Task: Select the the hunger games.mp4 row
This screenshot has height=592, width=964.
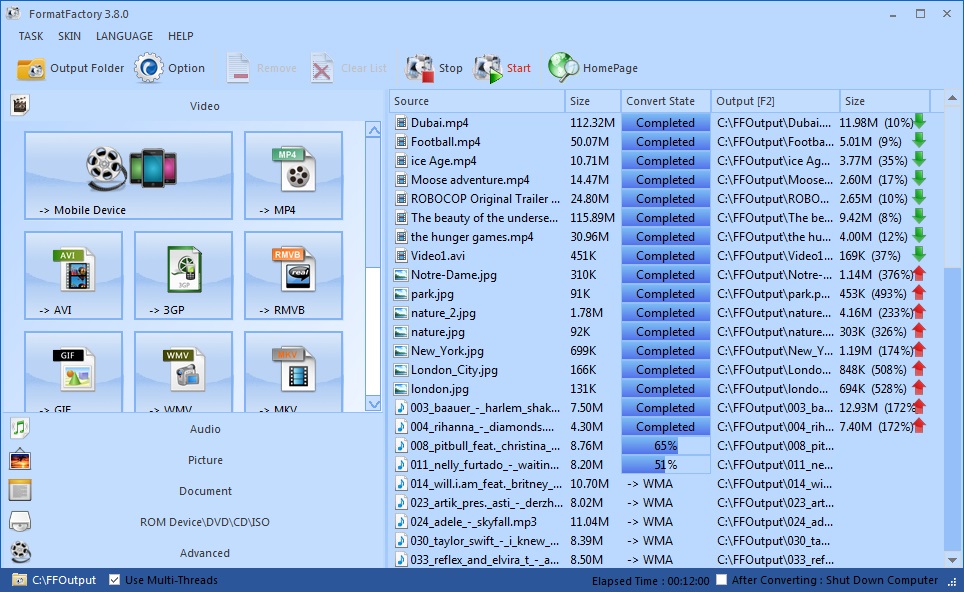Action: (660, 237)
